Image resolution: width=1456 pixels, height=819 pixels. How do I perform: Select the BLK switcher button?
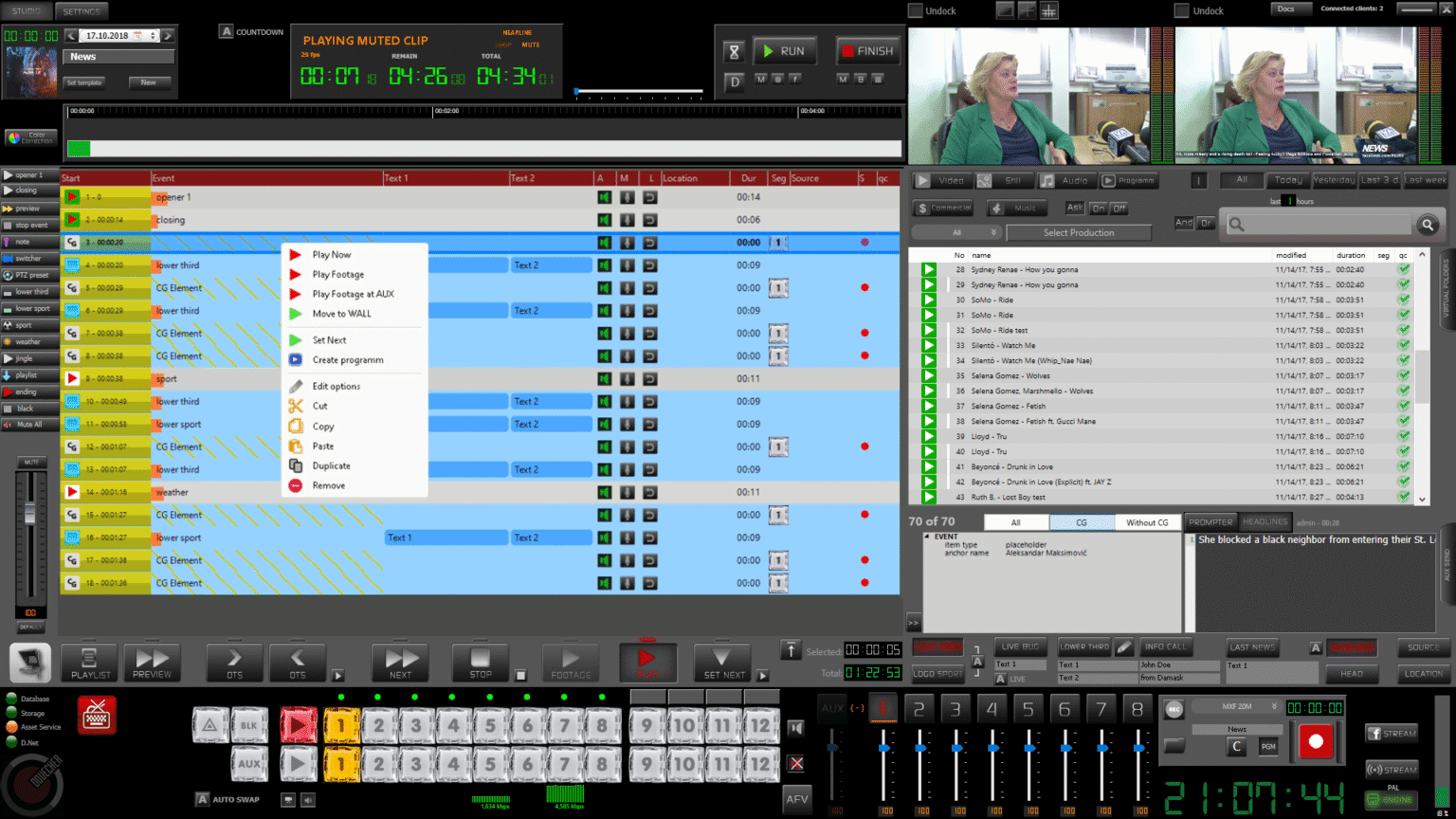point(248,725)
